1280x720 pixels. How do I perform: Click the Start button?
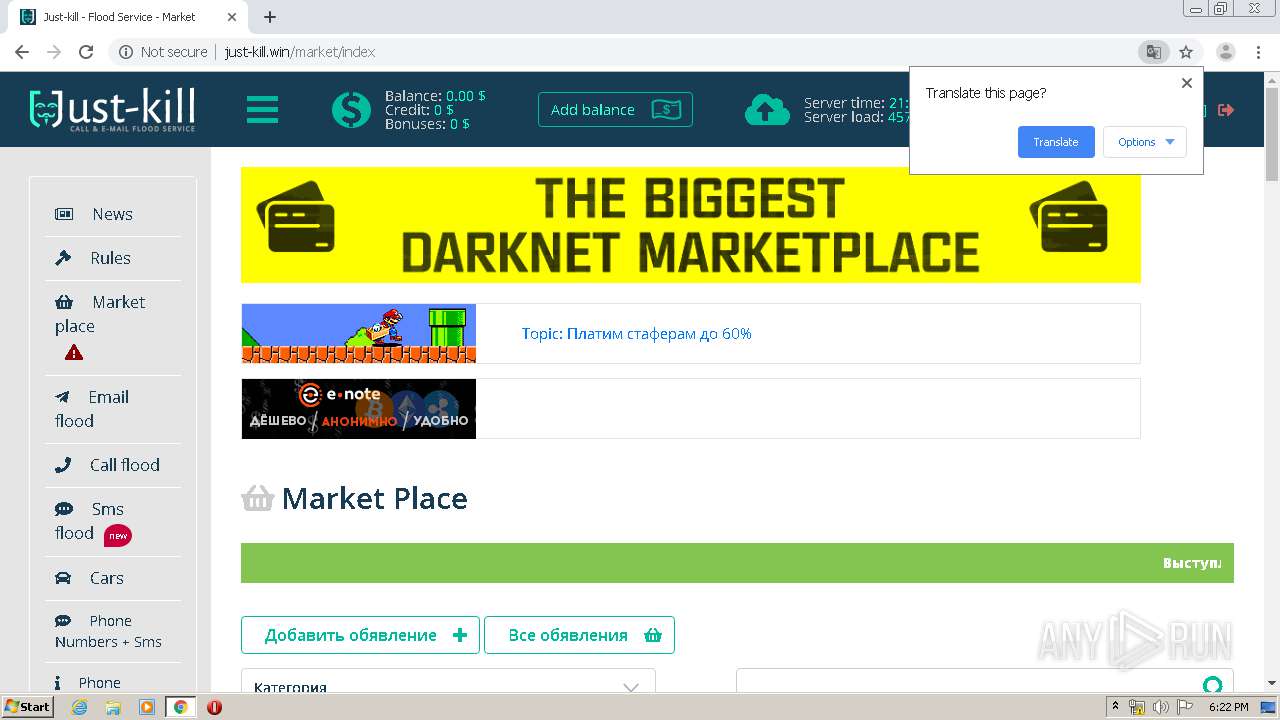pyautogui.click(x=28, y=707)
